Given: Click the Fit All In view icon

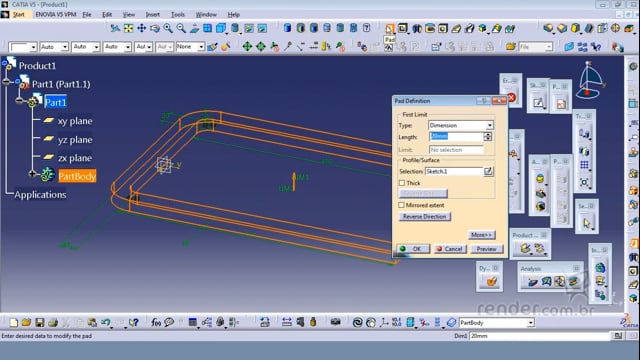Looking at the screenshot, I should (128, 28).
